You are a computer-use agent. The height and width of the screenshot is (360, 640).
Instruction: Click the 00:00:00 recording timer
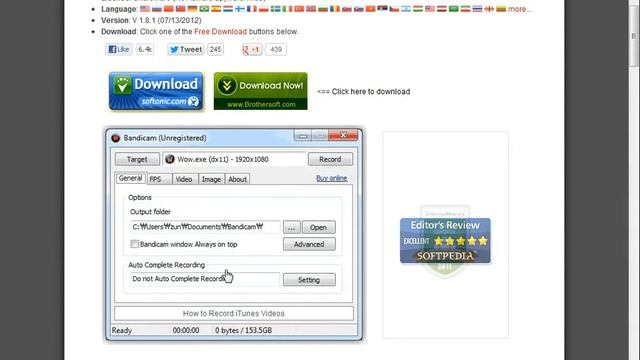[x=186, y=330]
